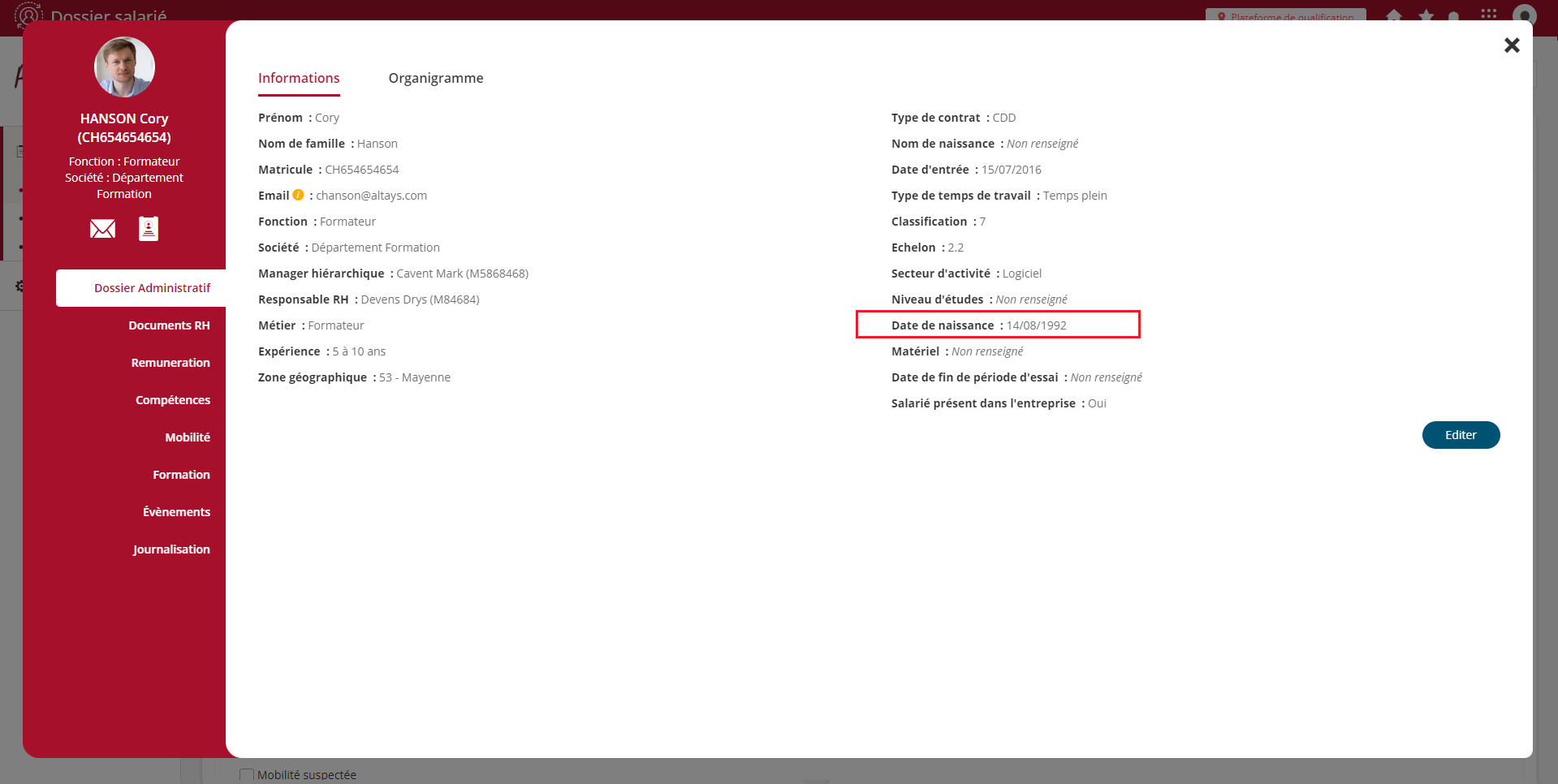This screenshot has height=784, width=1558.
Task: Open the Journalisation section
Action: (171, 549)
